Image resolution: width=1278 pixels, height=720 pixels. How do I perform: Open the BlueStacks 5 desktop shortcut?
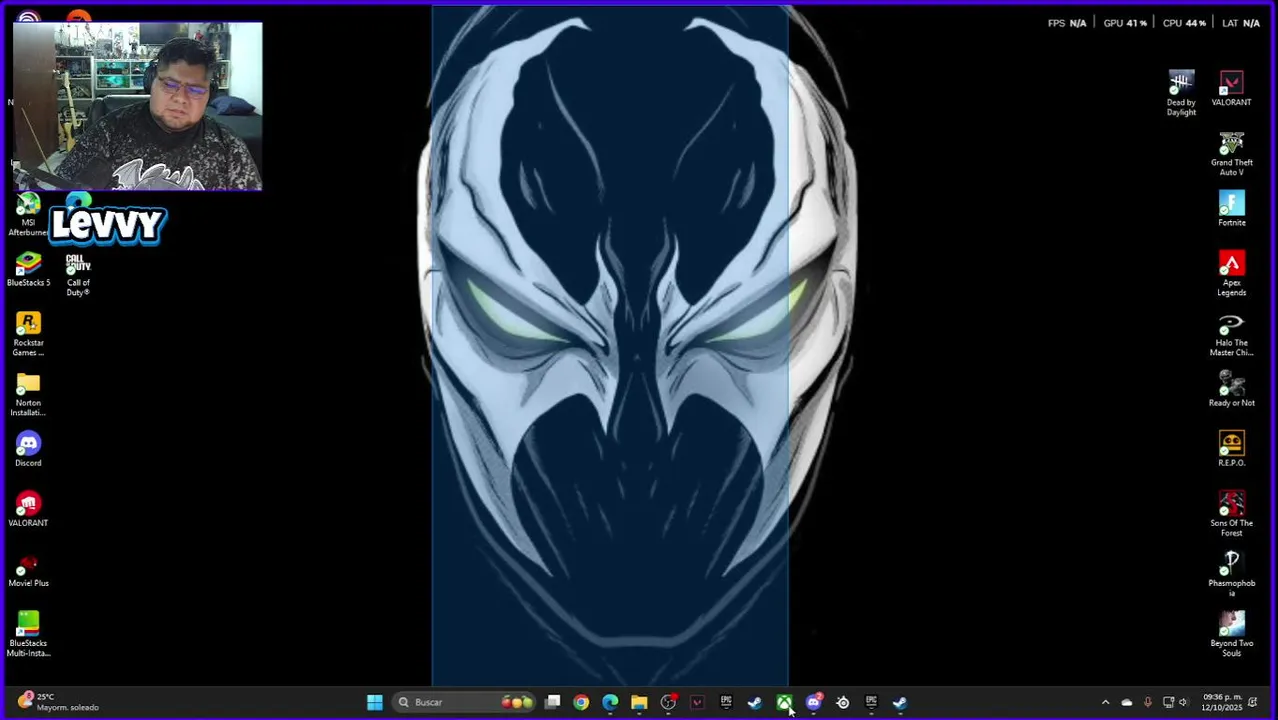(28, 269)
